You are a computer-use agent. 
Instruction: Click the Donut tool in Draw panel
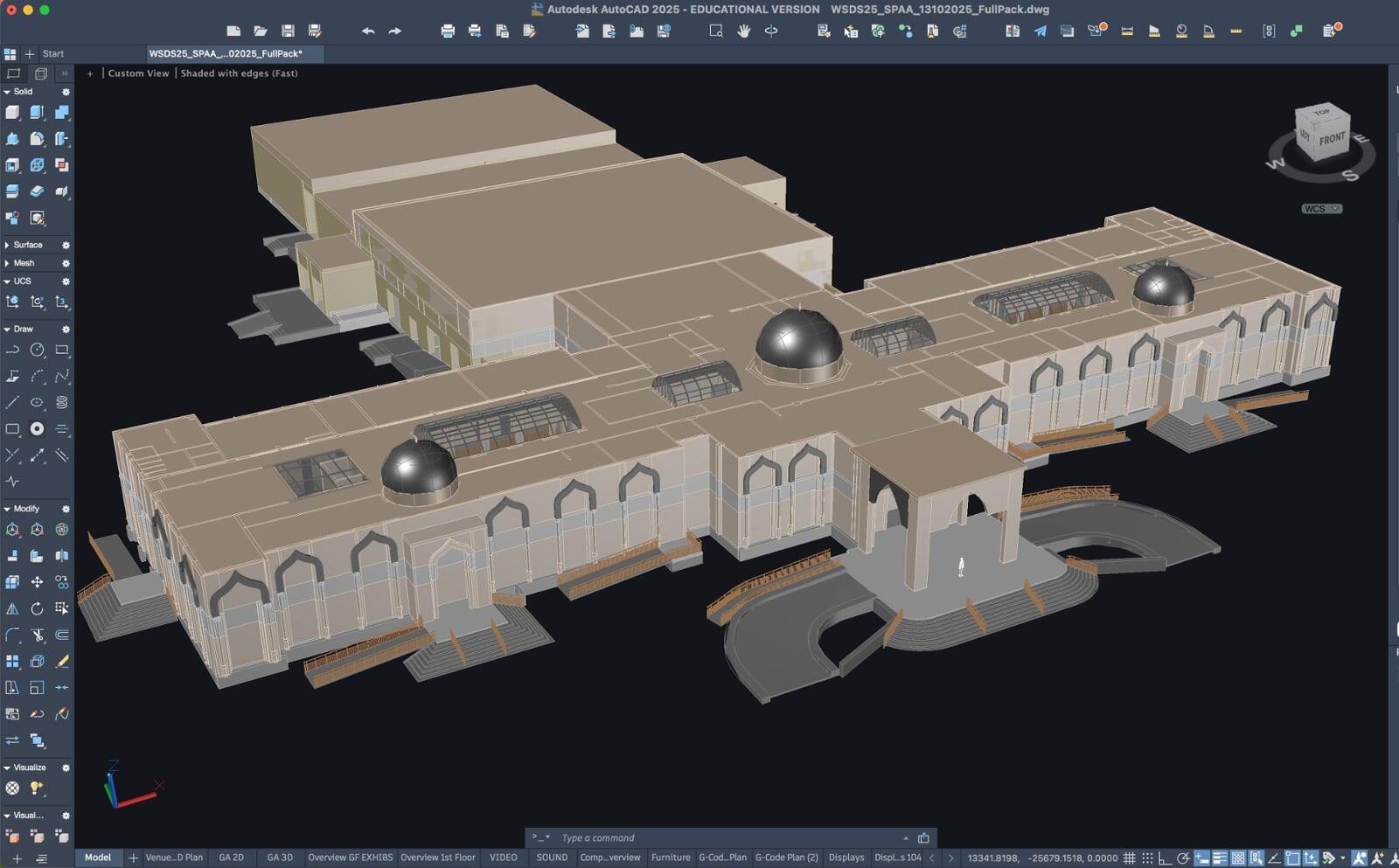coord(37,429)
